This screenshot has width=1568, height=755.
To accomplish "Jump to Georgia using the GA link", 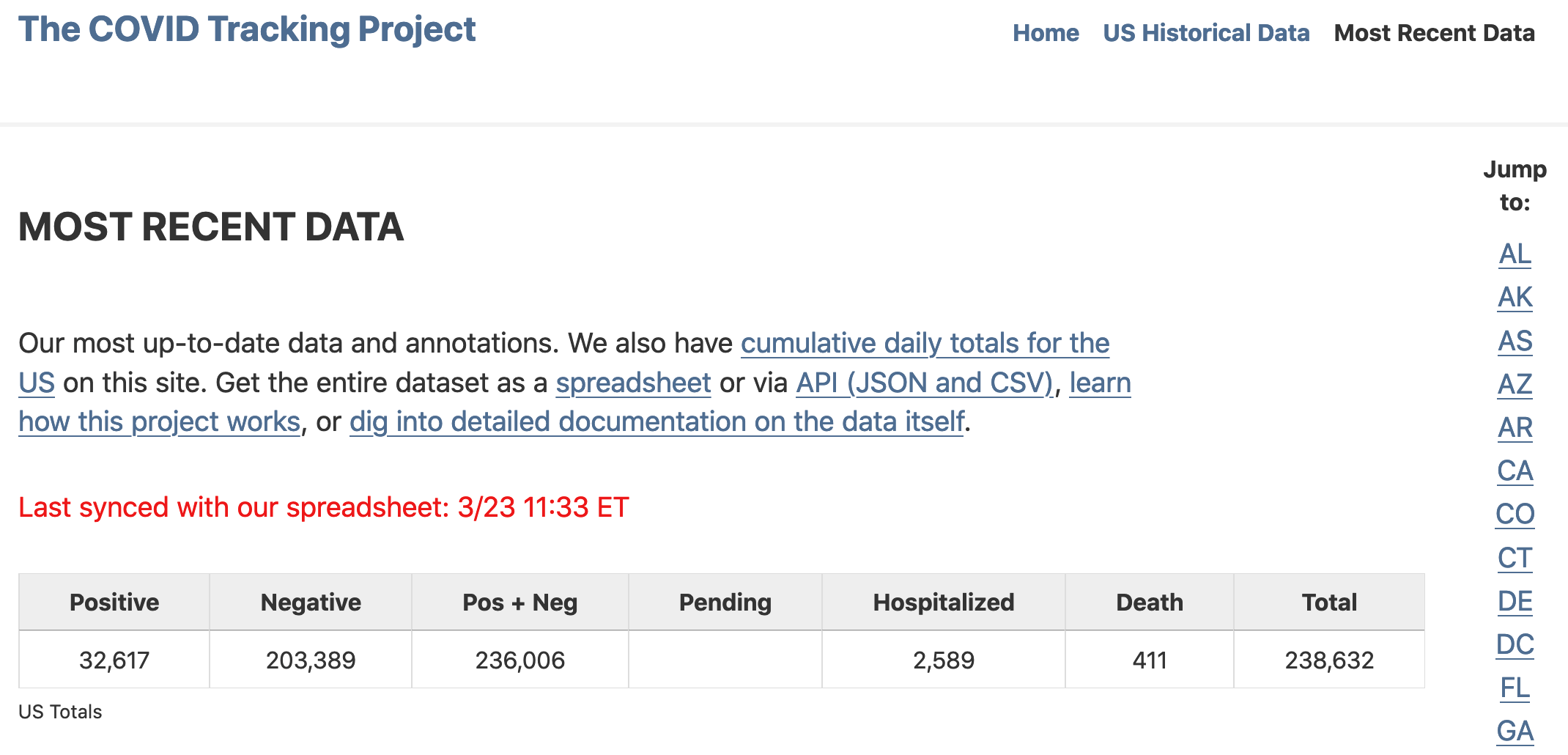I will click(x=1515, y=730).
